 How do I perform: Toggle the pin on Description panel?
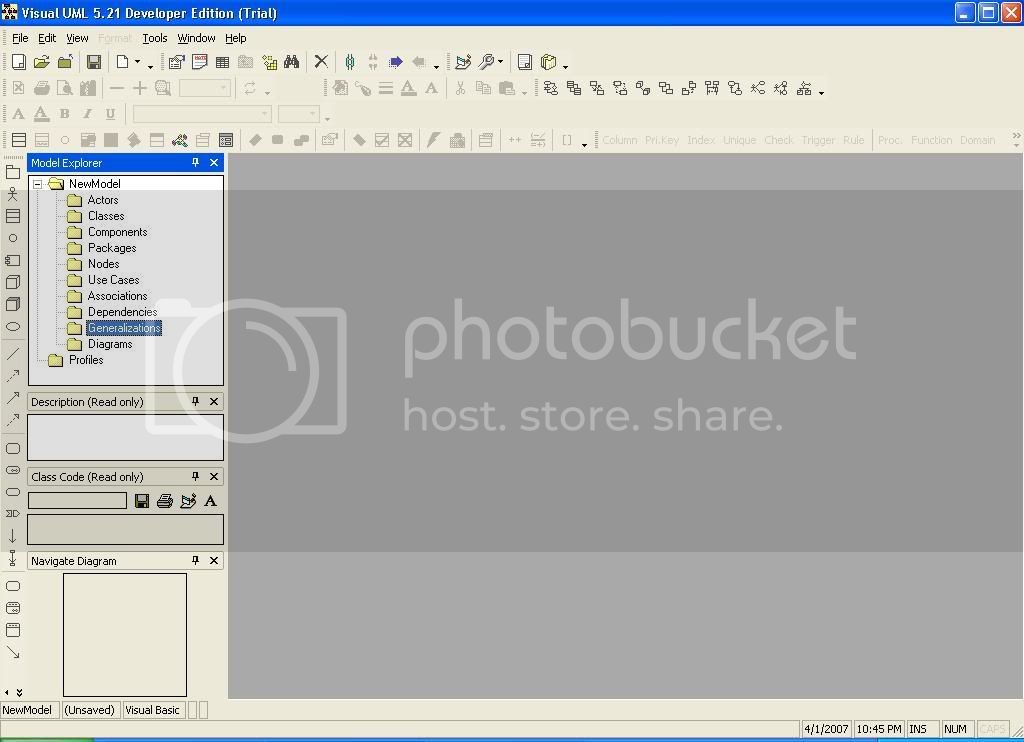[196, 402]
